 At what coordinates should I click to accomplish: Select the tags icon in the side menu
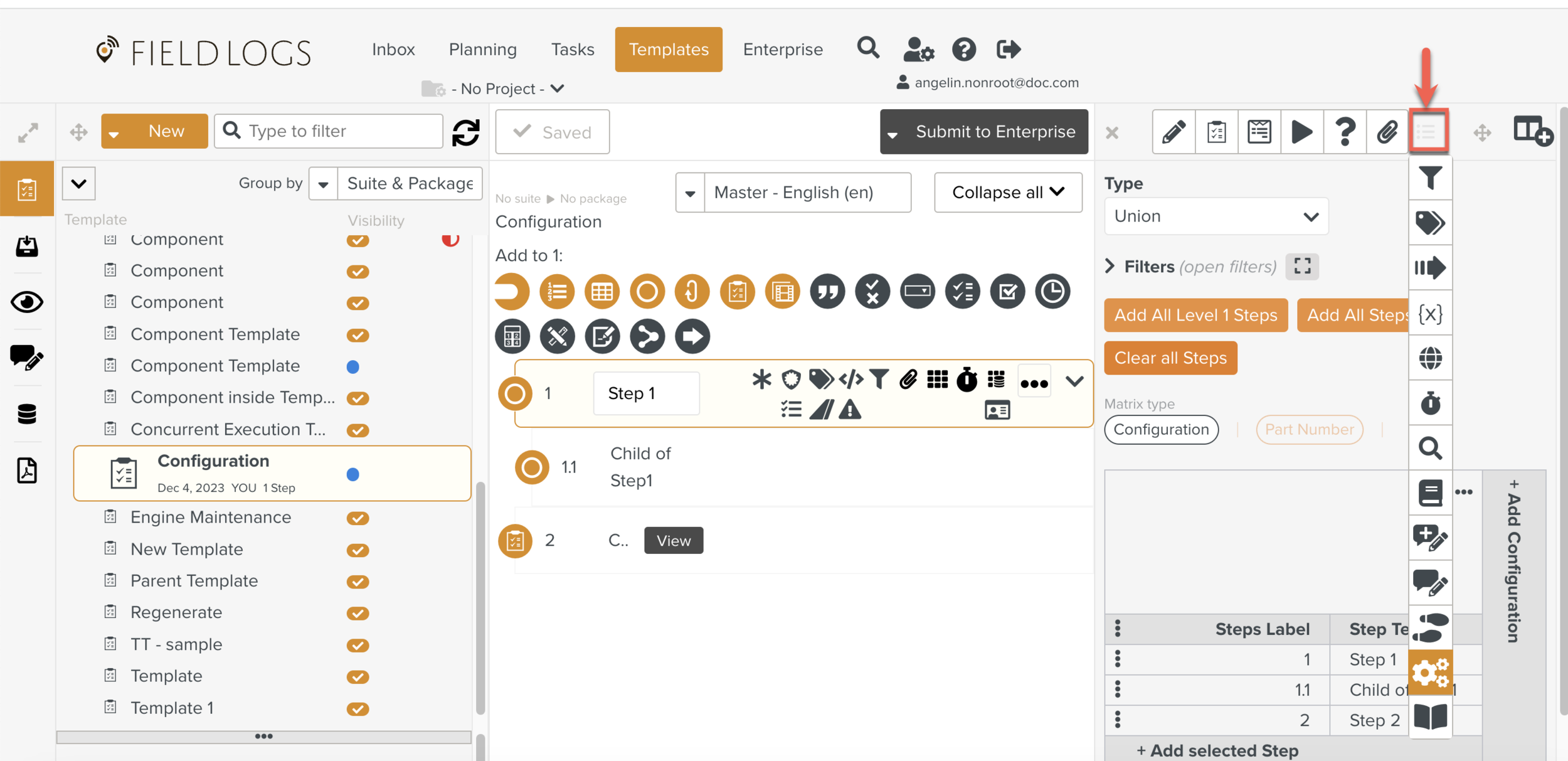pos(1430,223)
